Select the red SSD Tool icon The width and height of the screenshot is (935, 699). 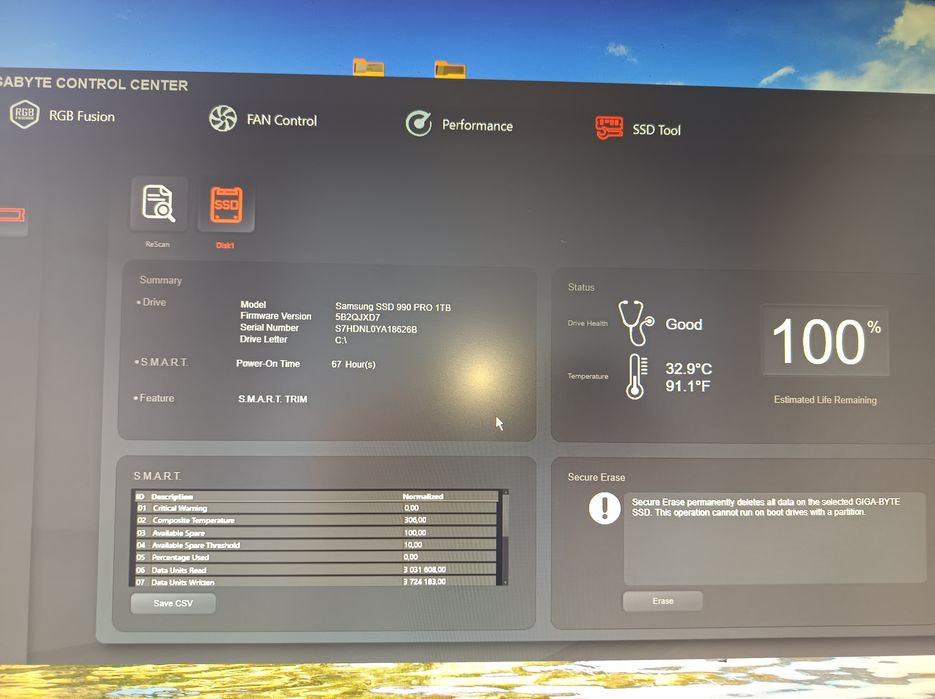pyautogui.click(x=609, y=128)
